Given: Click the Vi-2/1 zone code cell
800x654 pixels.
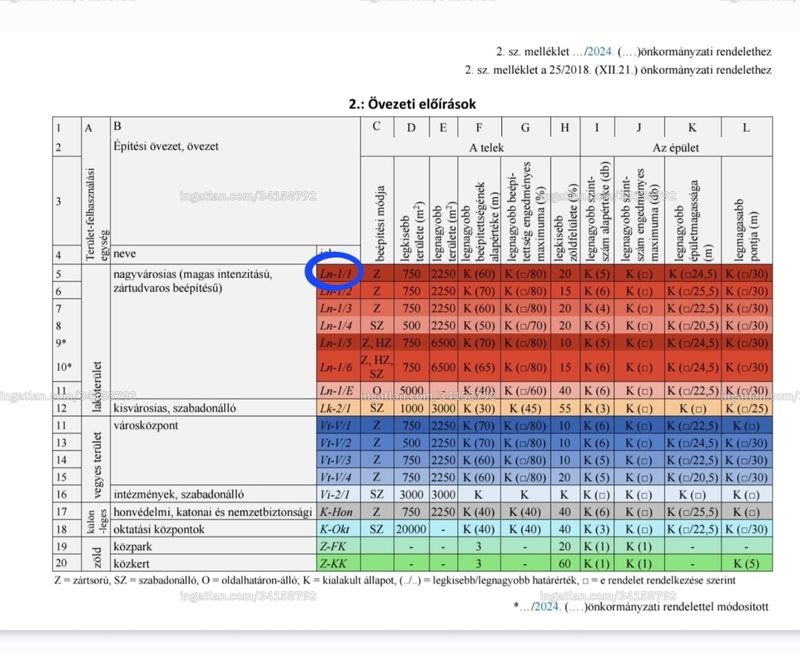Looking at the screenshot, I should click(x=336, y=494).
